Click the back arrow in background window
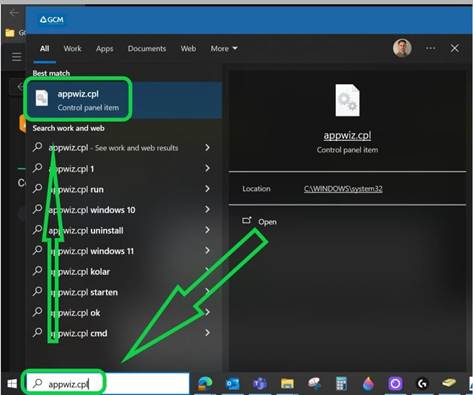This screenshot has height=395, width=473. [x=14, y=12]
